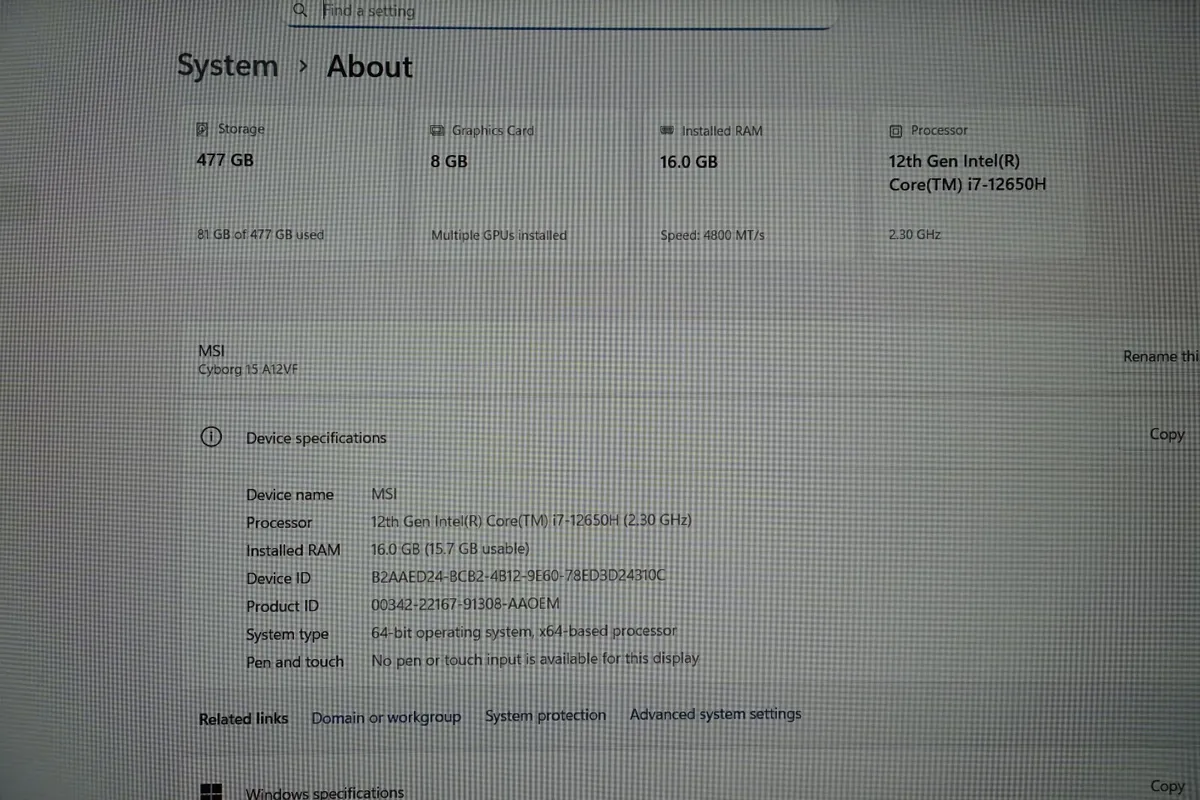Screen dimensions: 1200x800
Task: Open Advanced system settings
Action: tap(715, 714)
